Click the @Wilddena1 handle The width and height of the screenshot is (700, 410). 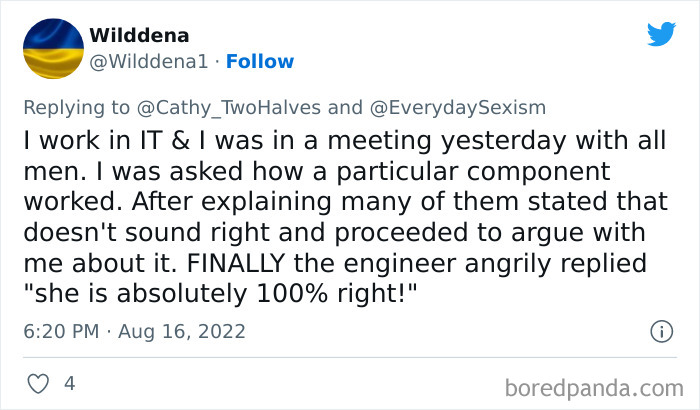149,61
